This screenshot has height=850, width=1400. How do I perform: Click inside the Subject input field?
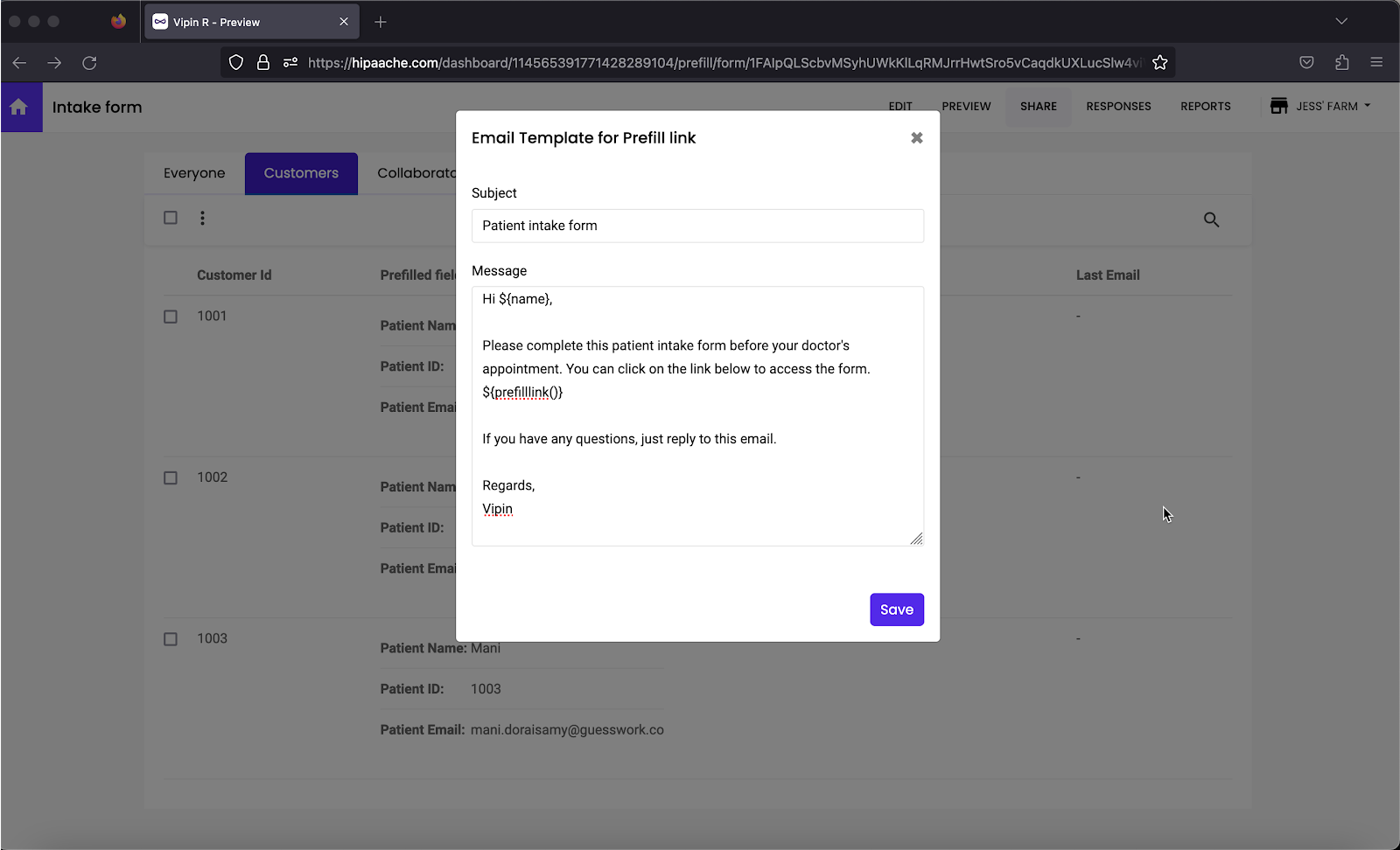(697, 226)
